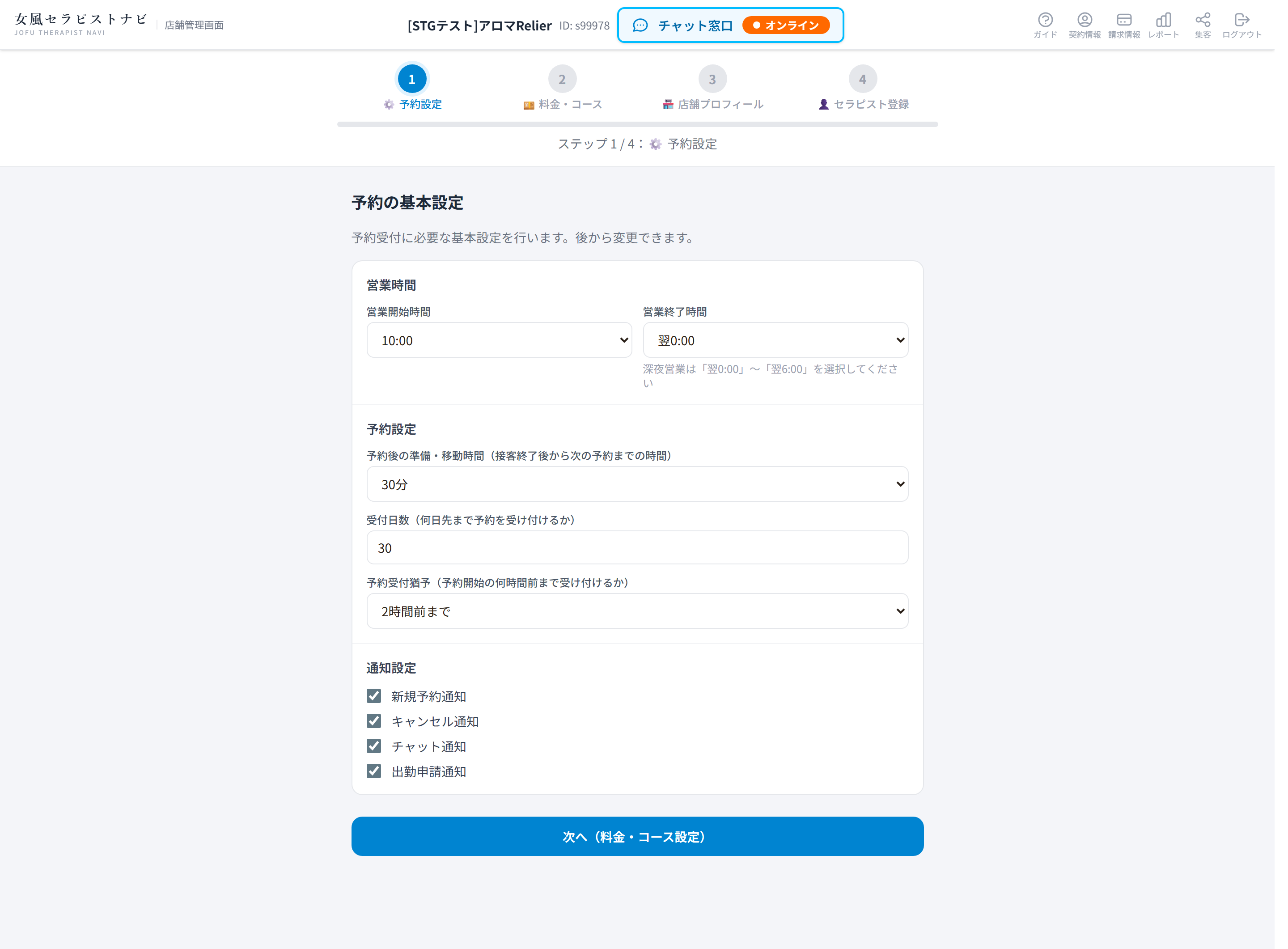Uncheck 出勤申請通知 checkbox
Image resolution: width=1288 pixels, height=949 pixels.
click(x=374, y=771)
